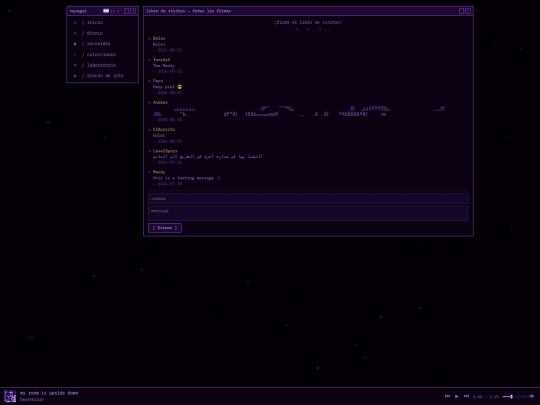The width and height of the screenshot is (540, 405).
Task: Select the ElBurrito guestbook name
Action: (x=164, y=129)
